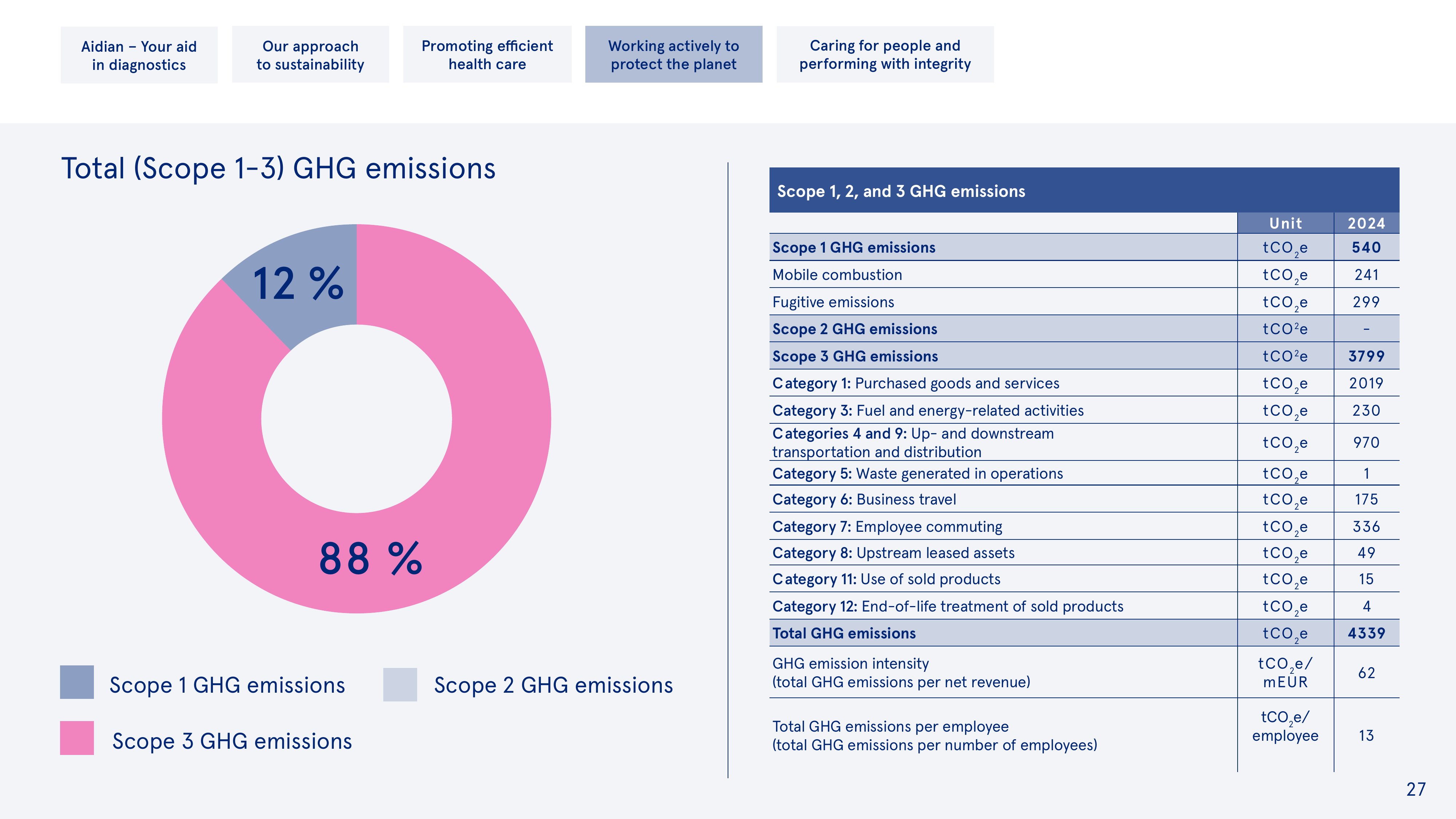Click the Scope 1 GHG emissions legend swatch
Screen dimensions: 1456x819
pyautogui.click(x=77, y=682)
